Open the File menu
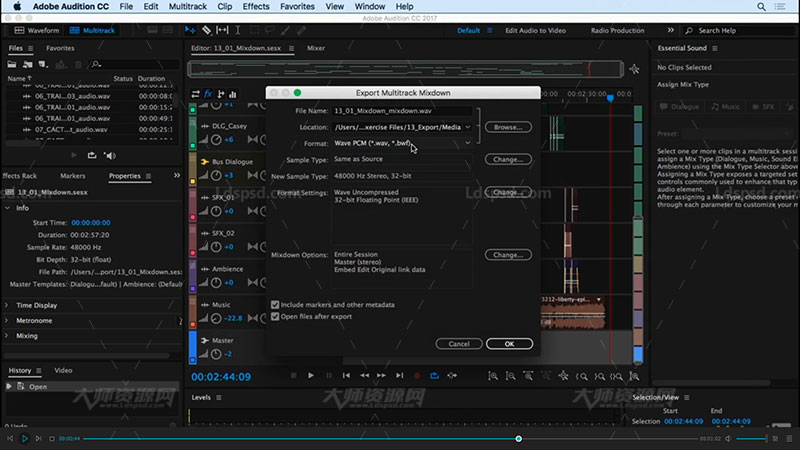Viewport: 800px width, 450px height. 126,7
